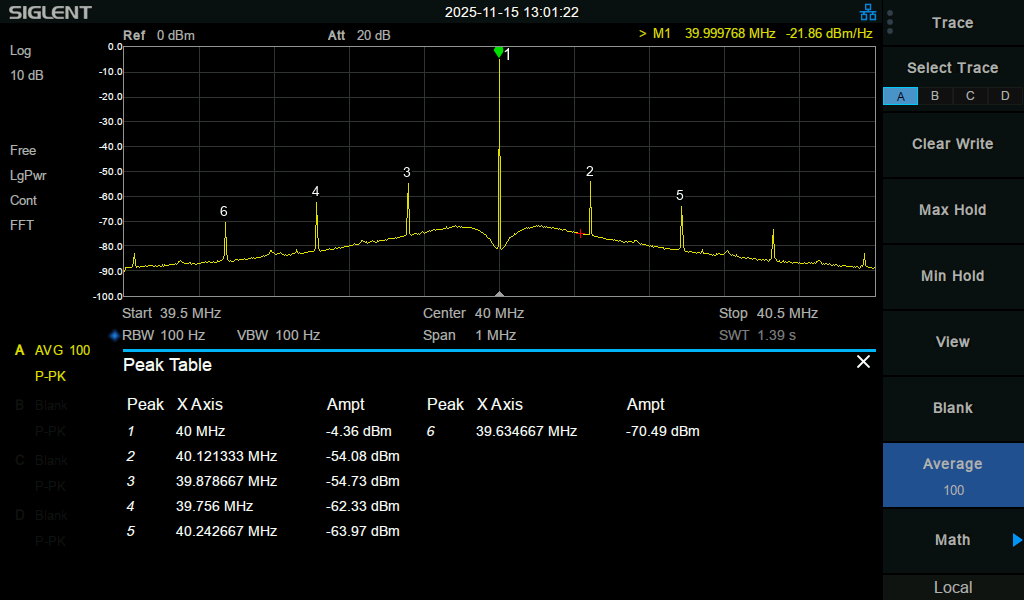This screenshot has width=1024, height=600.
Task: Click peak 3 frequency 39.878667 MHz
Action: click(x=227, y=481)
